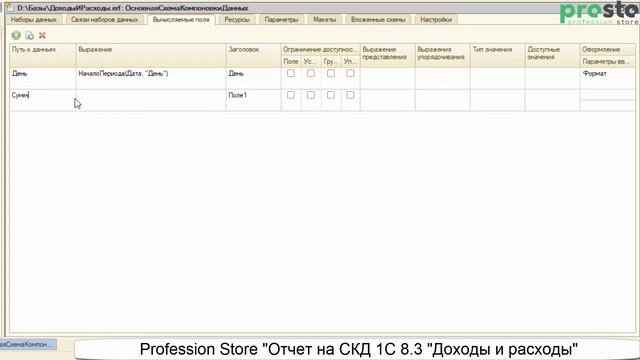
Task: Go to the Параметры tab
Action: (x=281, y=20)
